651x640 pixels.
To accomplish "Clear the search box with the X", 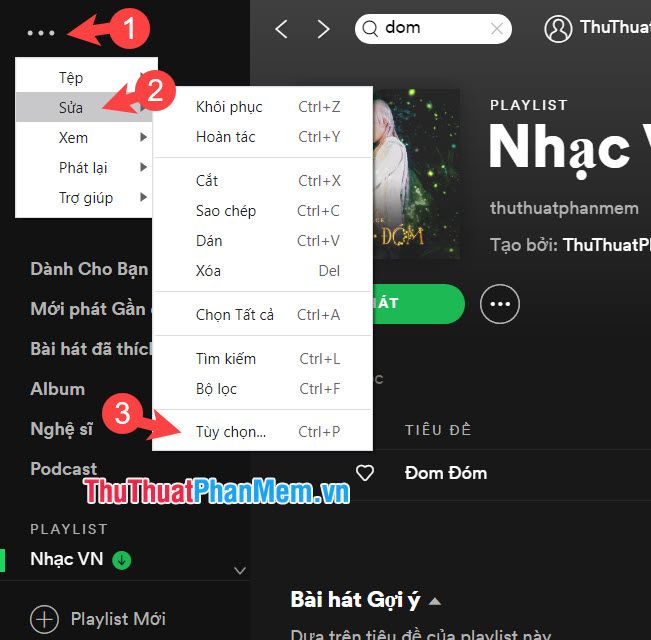I will pyautogui.click(x=497, y=29).
